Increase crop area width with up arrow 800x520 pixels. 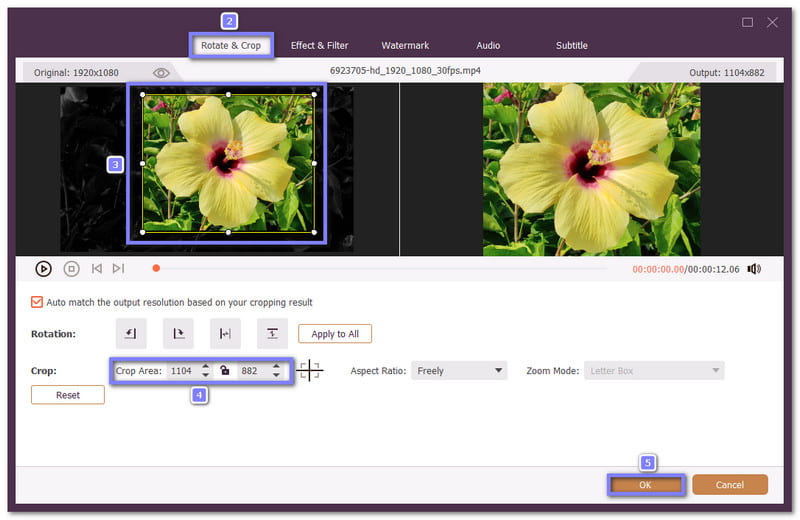pyautogui.click(x=206, y=366)
